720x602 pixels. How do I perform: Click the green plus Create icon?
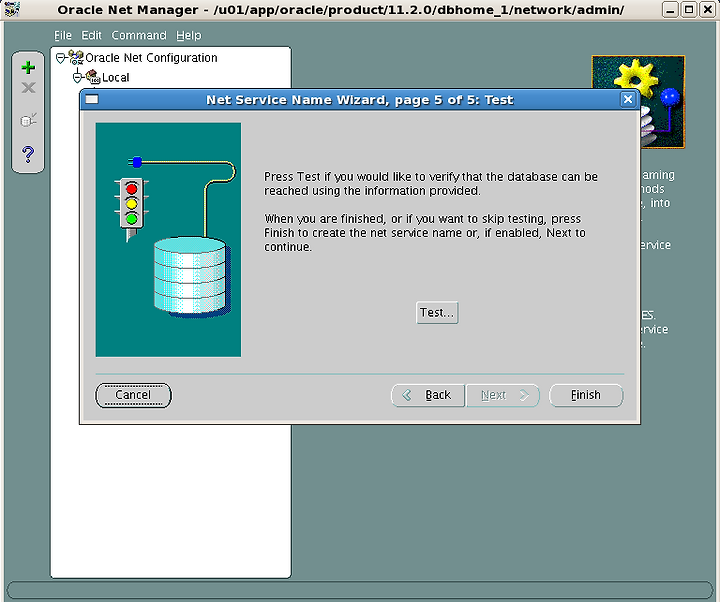pyautogui.click(x=28, y=68)
